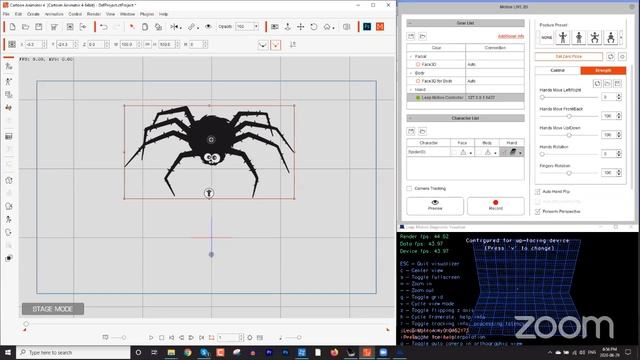
Task: Open the Animation menu
Action: [x=54, y=14]
